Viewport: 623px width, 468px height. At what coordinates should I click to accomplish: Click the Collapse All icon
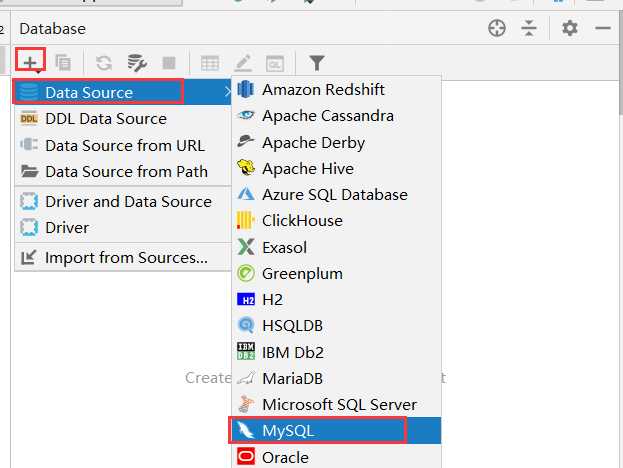pos(529,28)
